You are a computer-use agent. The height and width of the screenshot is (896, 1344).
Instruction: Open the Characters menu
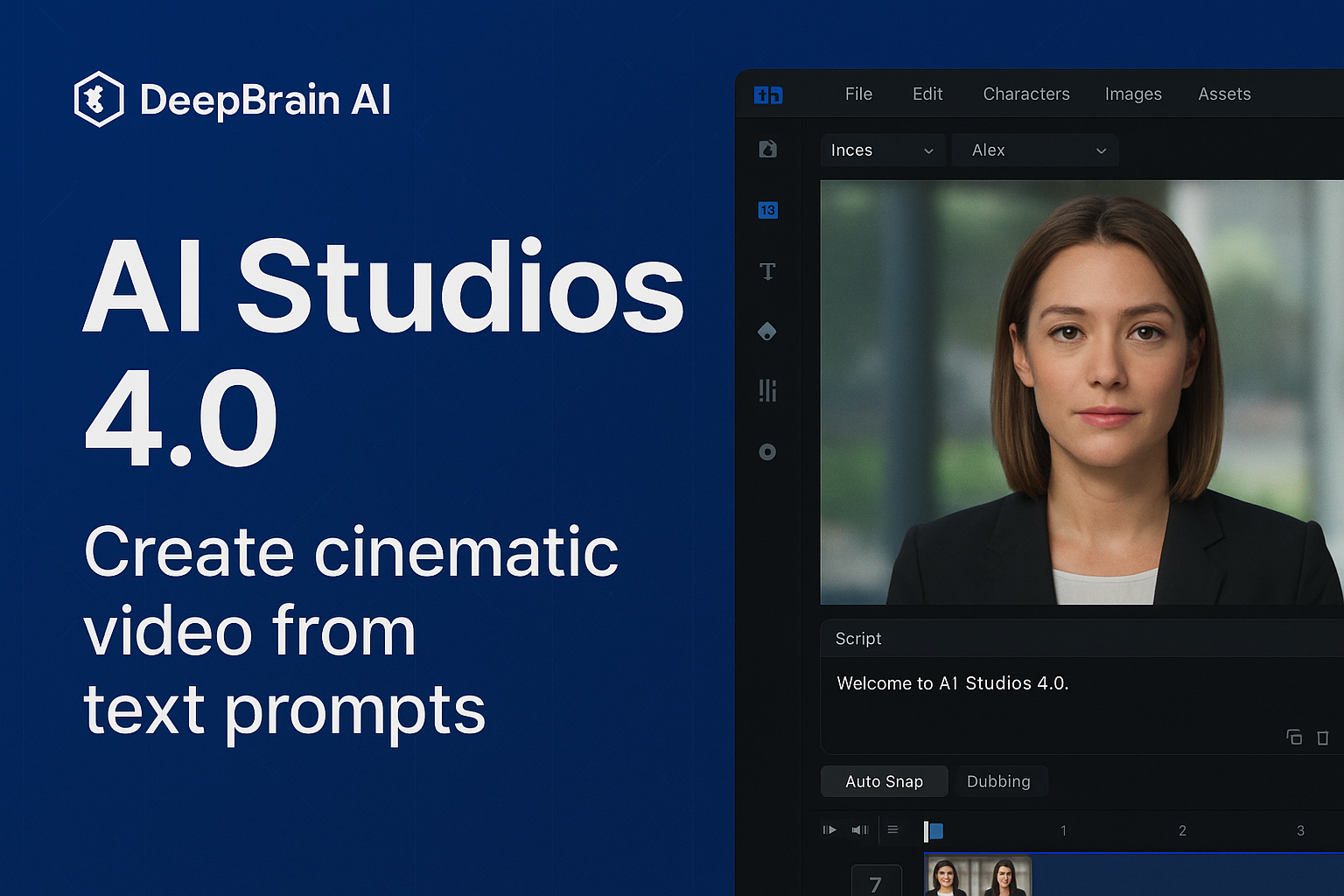tap(1026, 94)
